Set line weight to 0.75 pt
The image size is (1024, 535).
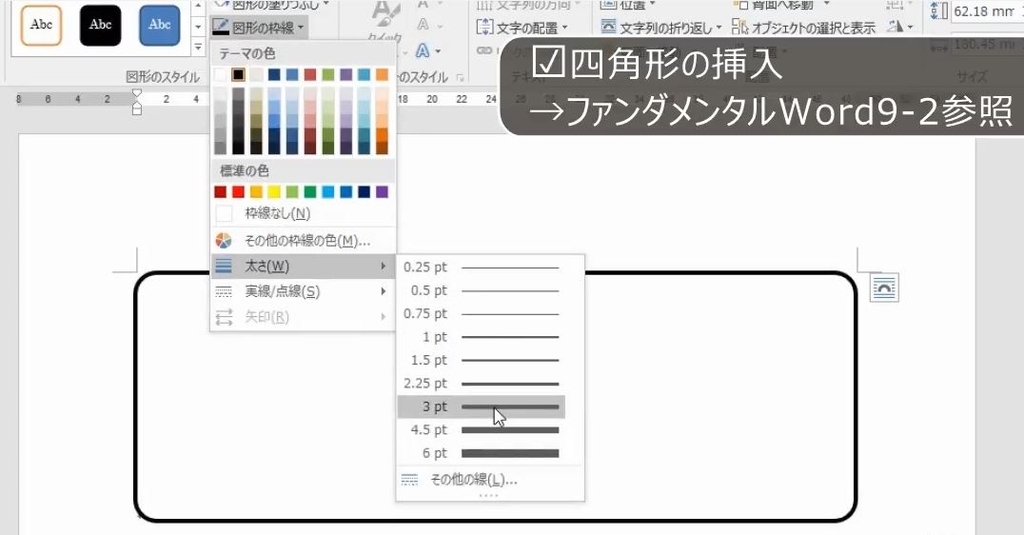481,314
